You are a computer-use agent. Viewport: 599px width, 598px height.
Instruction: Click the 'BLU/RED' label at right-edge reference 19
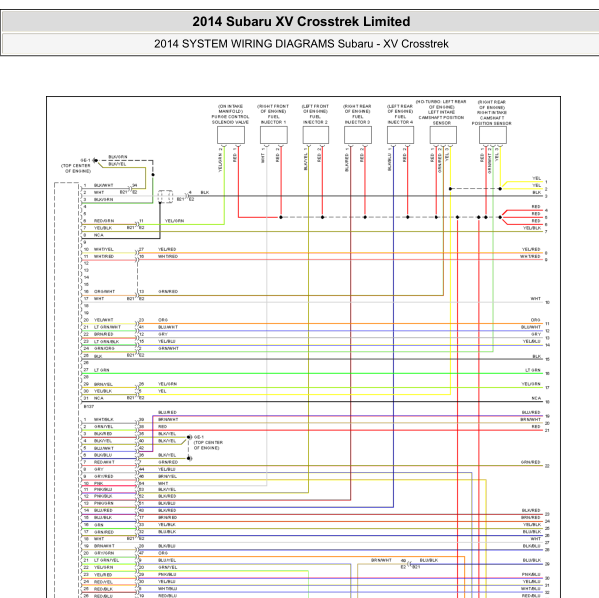click(x=531, y=412)
